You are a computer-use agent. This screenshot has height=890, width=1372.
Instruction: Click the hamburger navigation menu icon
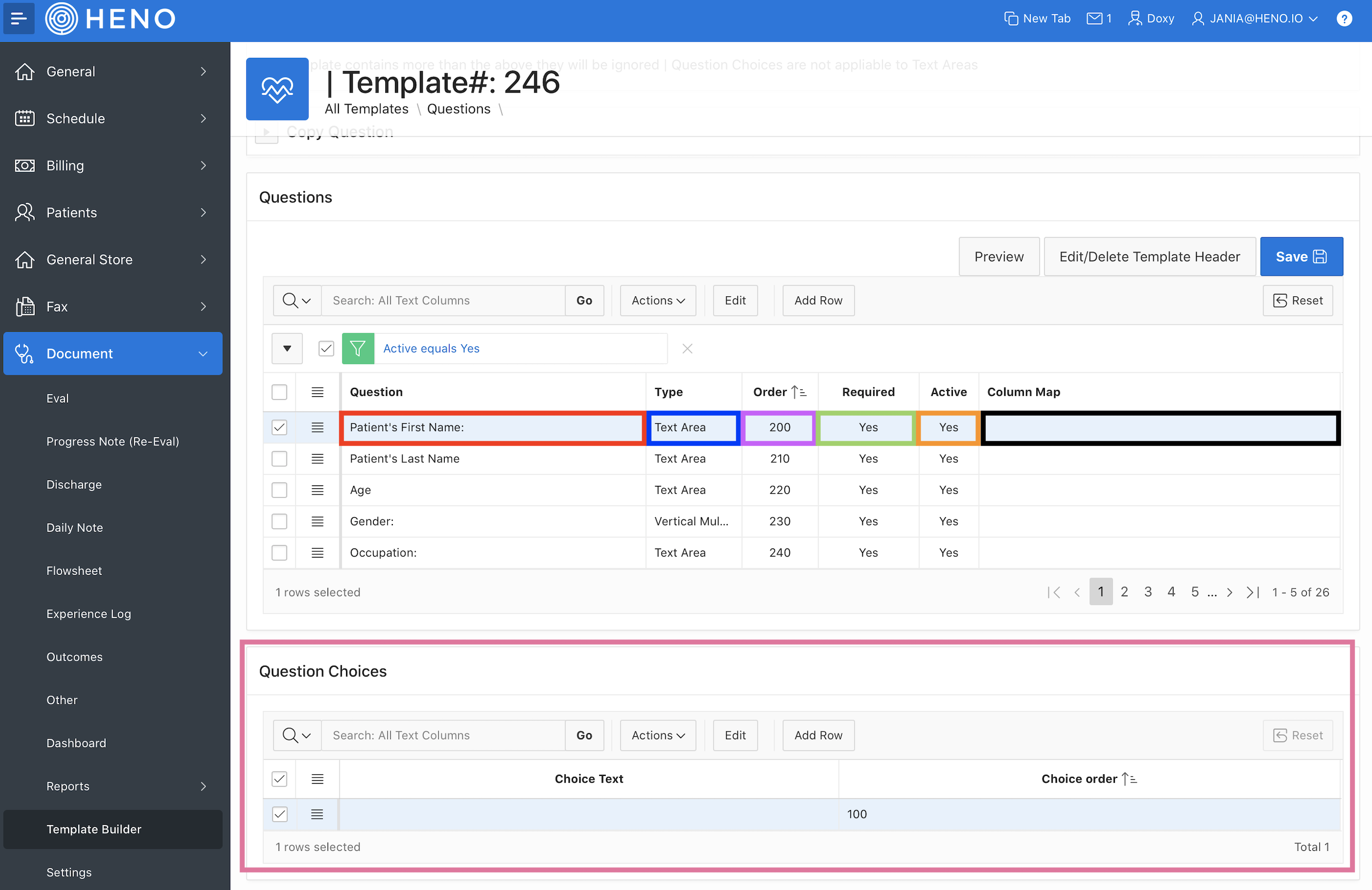[x=19, y=19]
